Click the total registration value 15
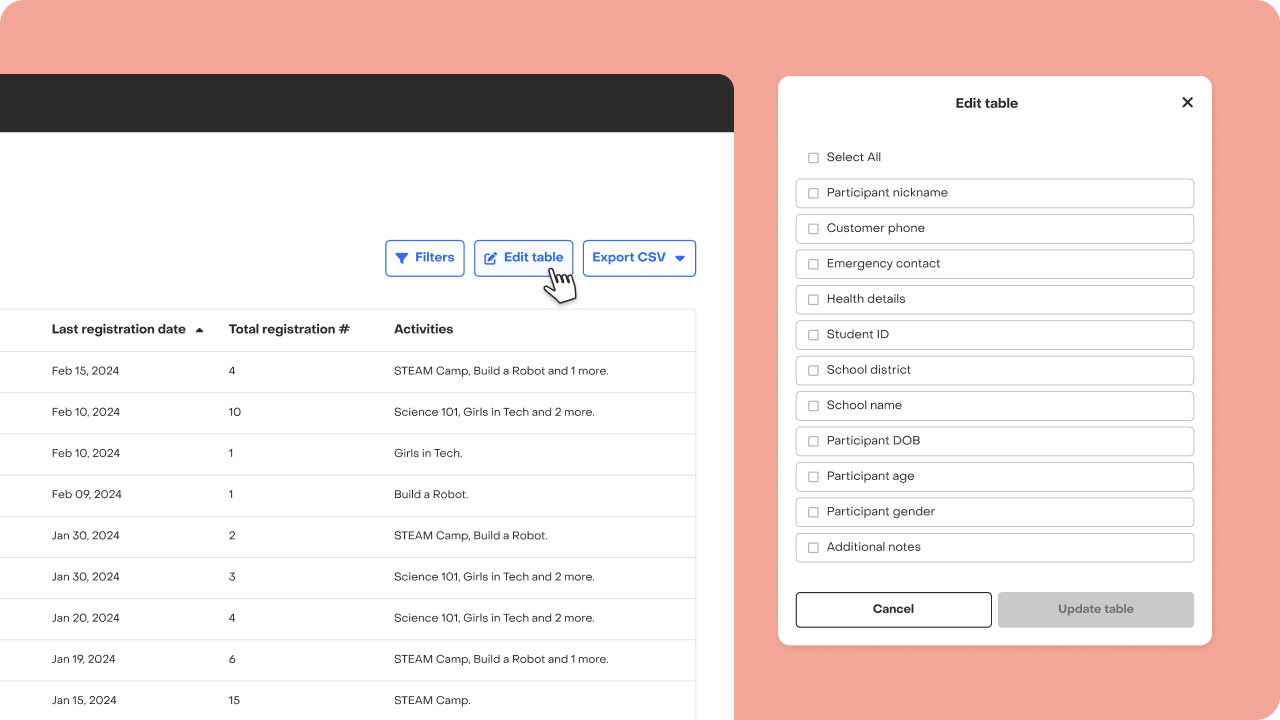This screenshot has height=720, width=1280. coord(235,700)
